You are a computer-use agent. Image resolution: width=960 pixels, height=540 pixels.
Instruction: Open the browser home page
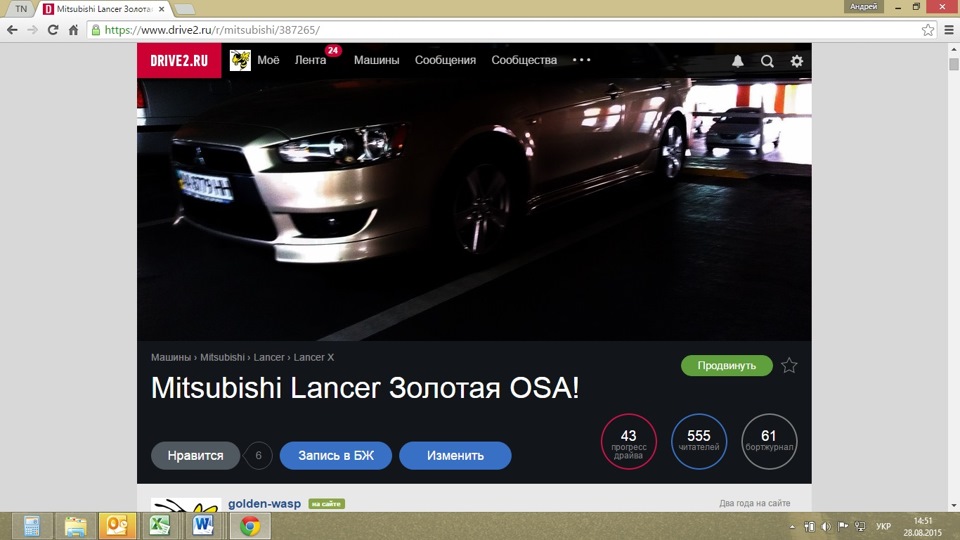[x=73, y=29]
